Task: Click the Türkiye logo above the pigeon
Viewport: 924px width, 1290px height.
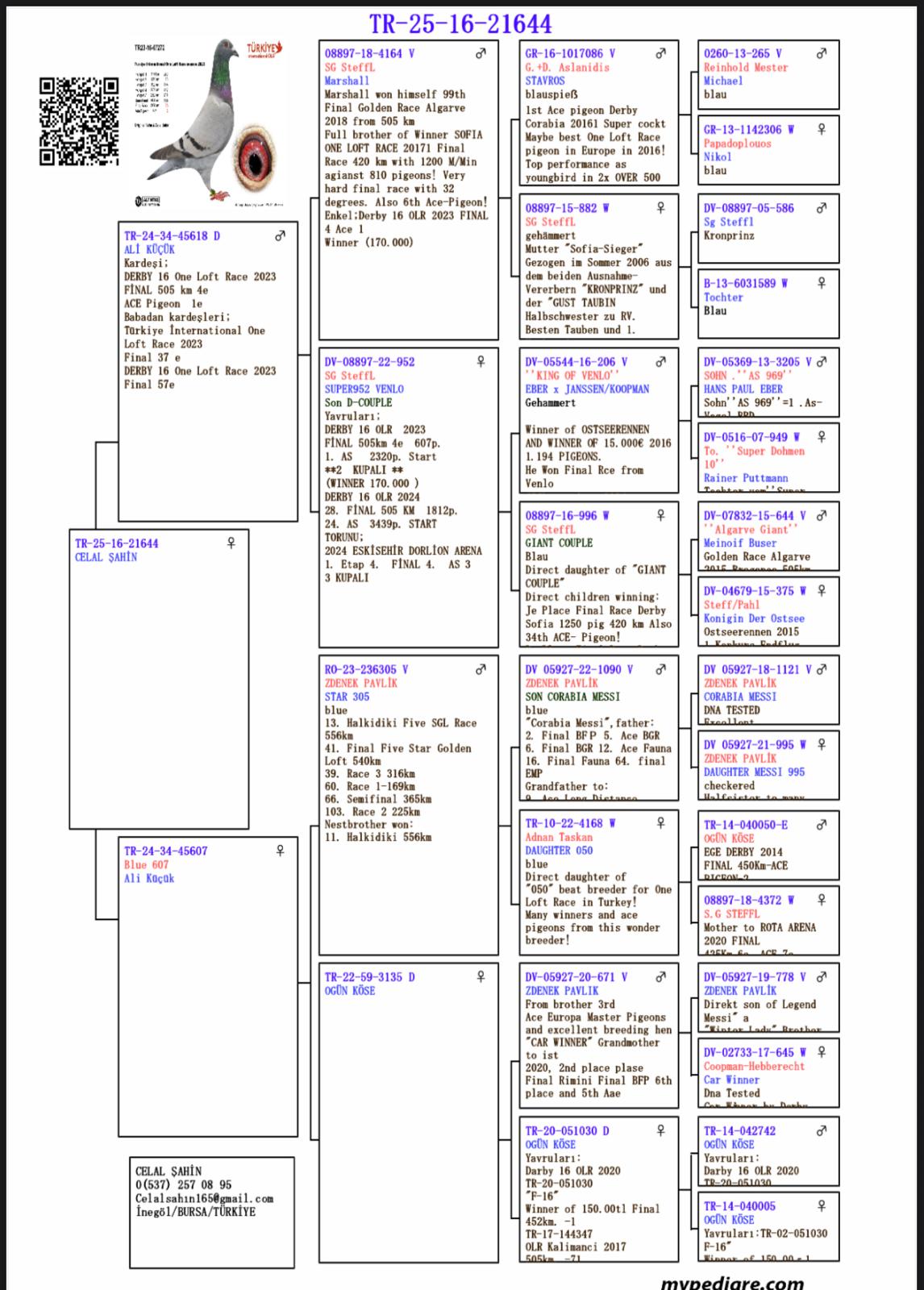Action: pyautogui.click(x=264, y=51)
